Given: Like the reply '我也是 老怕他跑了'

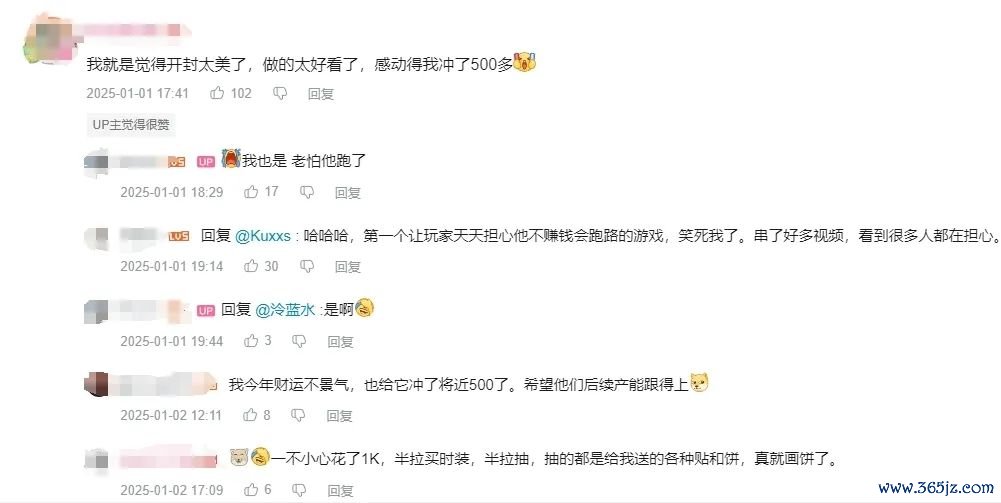Looking at the screenshot, I should [252, 191].
